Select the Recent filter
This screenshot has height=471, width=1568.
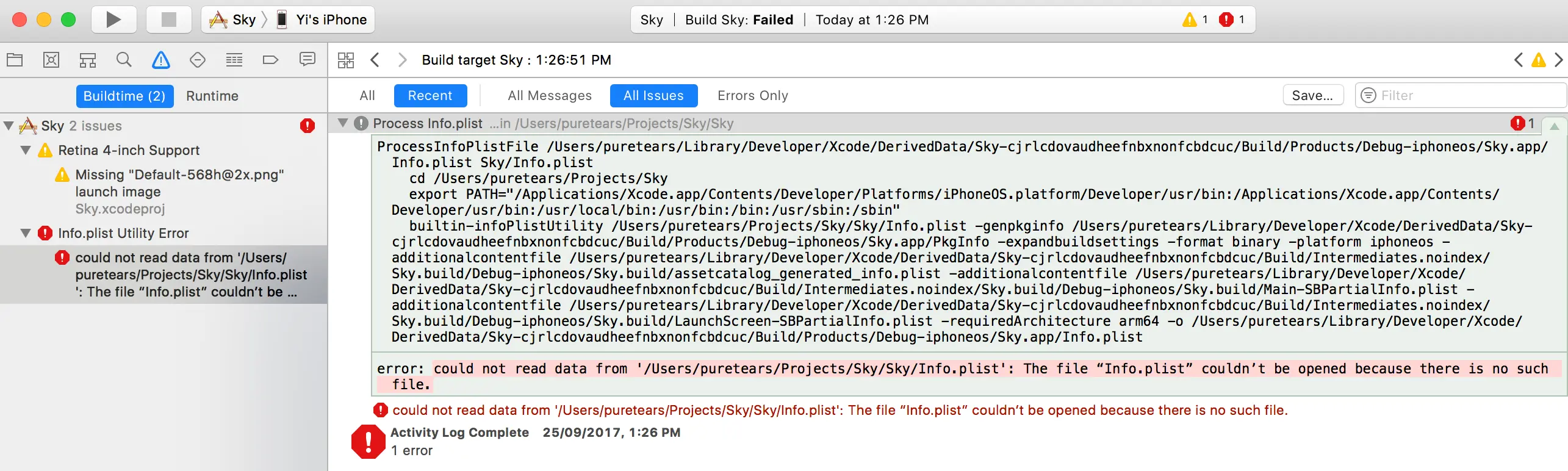[430, 95]
